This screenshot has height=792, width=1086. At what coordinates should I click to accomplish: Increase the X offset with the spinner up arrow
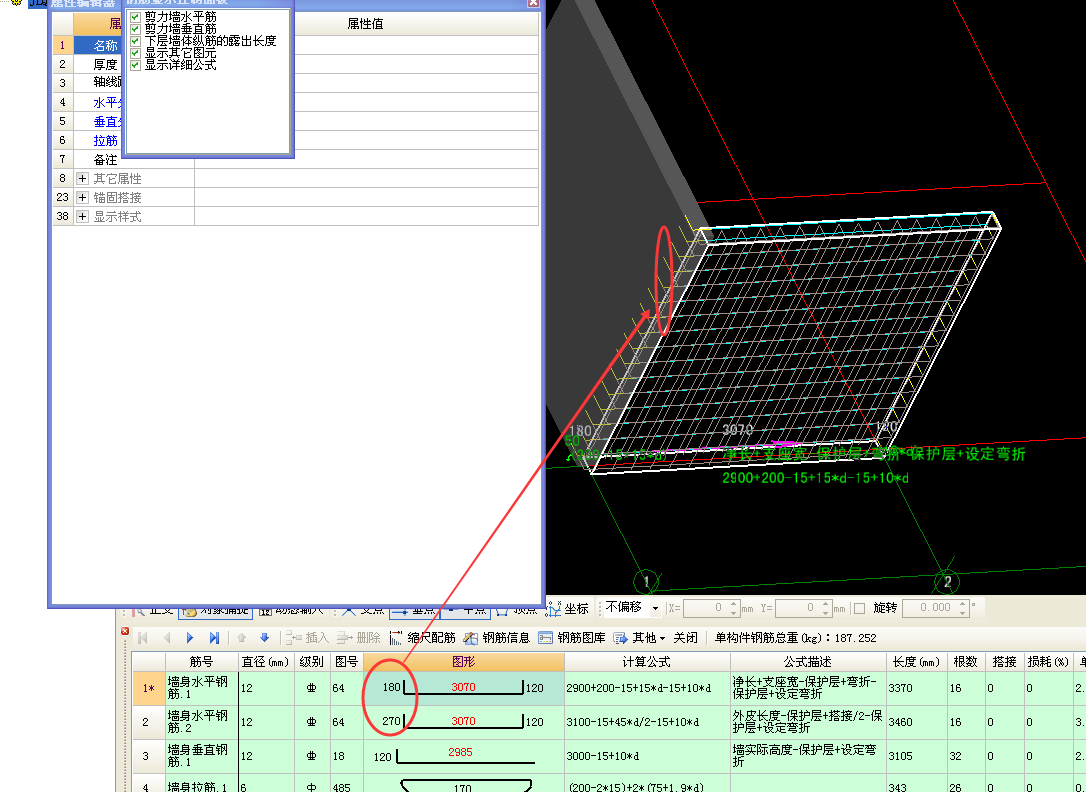(x=733, y=604)
